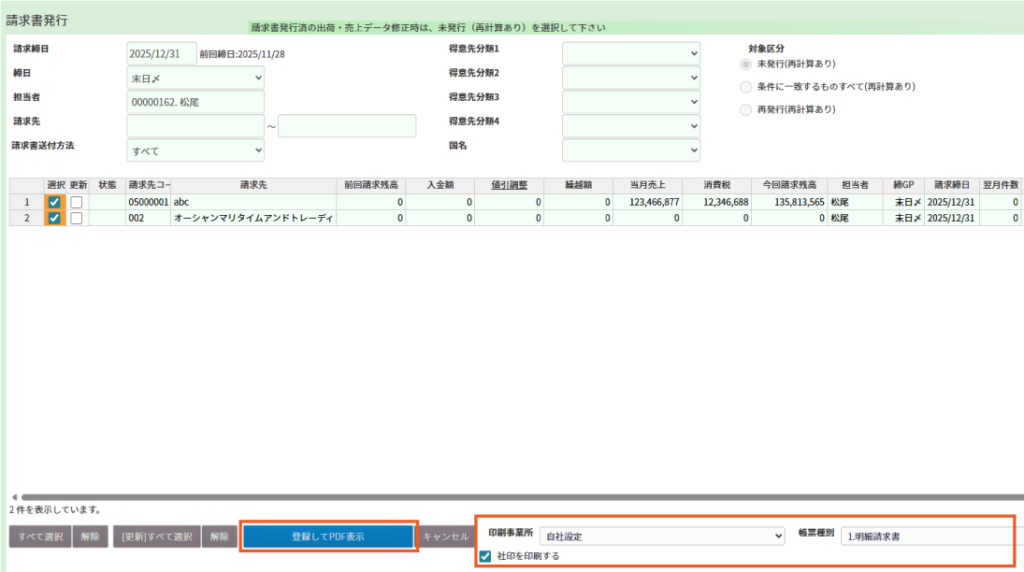Screen dimensions: 1024x572
Task: Click the first 請求先 input field
Action: [195, 126]
